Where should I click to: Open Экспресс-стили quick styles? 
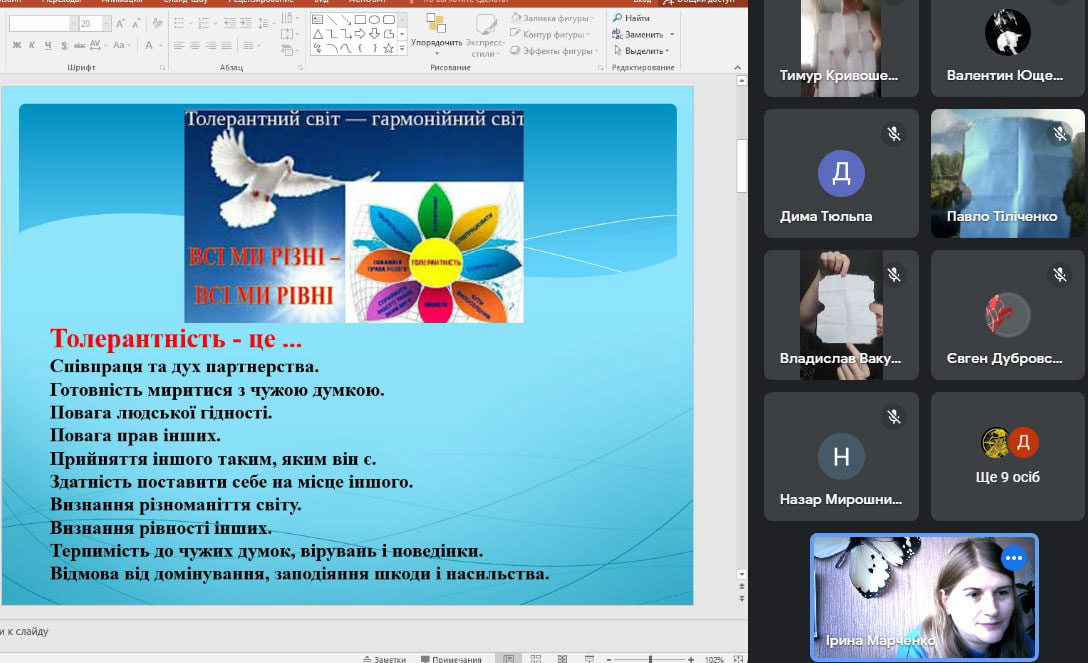[484, 35]
